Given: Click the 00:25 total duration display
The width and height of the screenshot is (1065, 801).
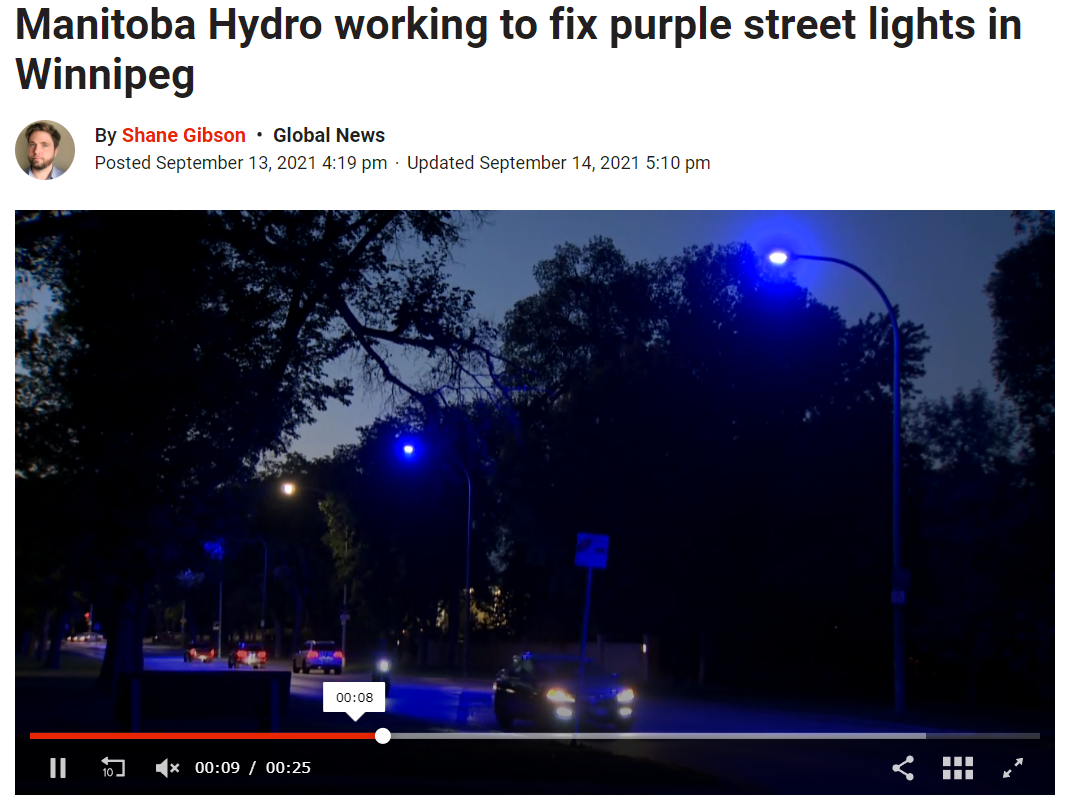Looking at the screenshot, I should pos(288,768).
